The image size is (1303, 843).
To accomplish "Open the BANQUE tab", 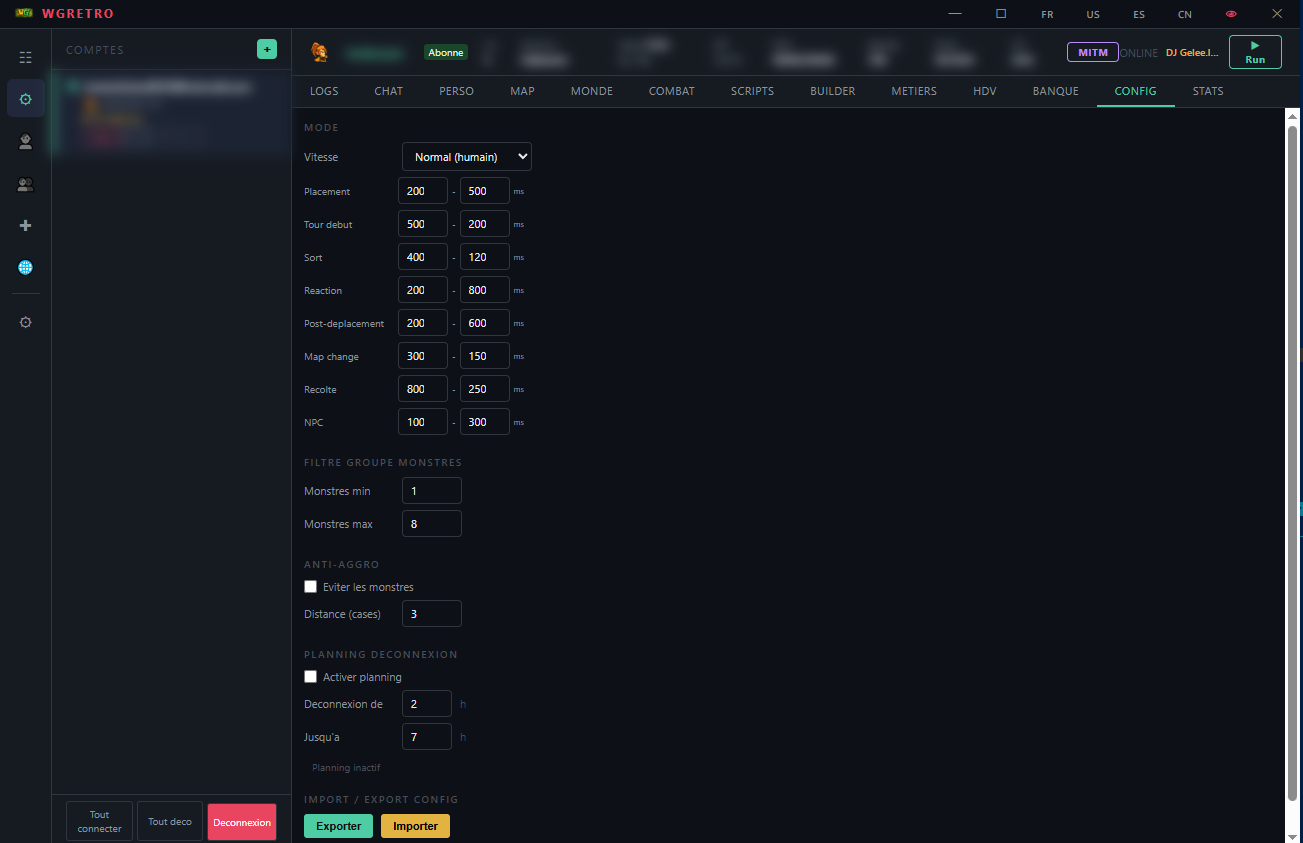I will coord(1056,91).
